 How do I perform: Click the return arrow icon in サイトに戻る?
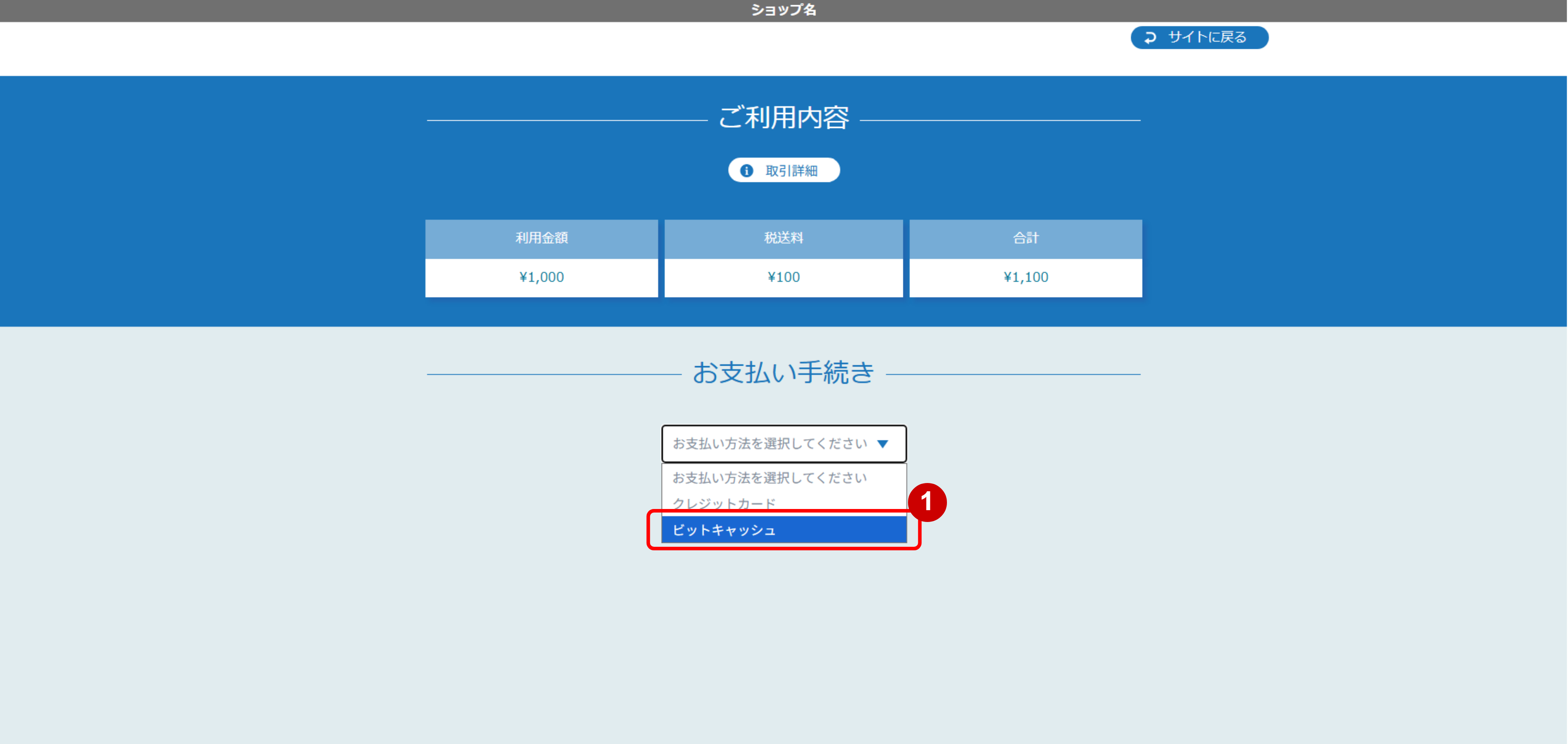[x=1150, y=38]
